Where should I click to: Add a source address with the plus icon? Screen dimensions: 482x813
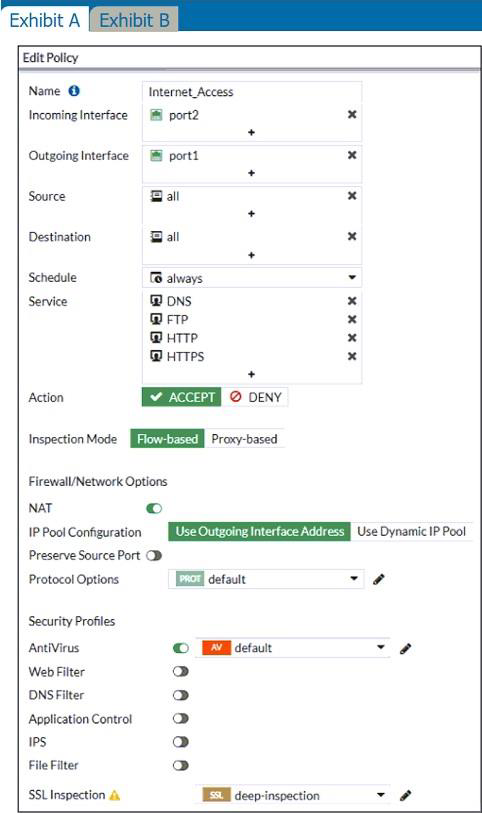[251, 213]
